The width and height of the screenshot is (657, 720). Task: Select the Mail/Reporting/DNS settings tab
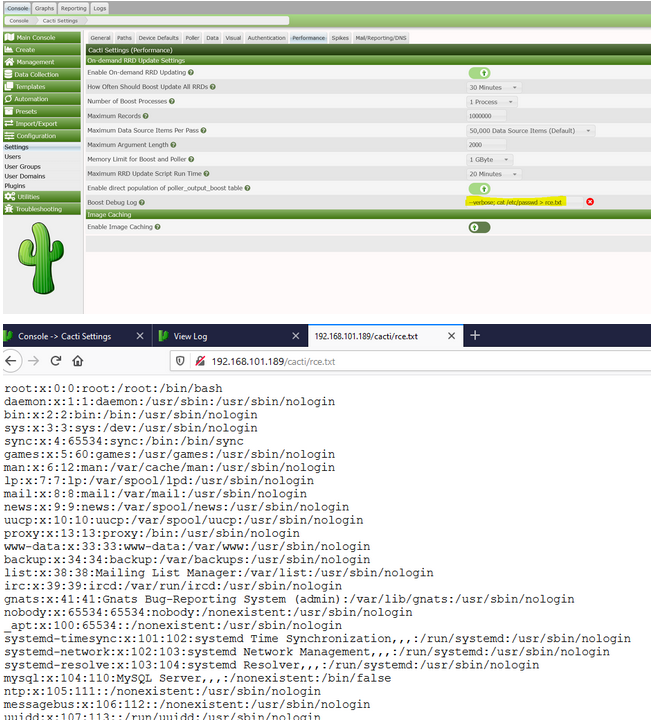[381, 38]
